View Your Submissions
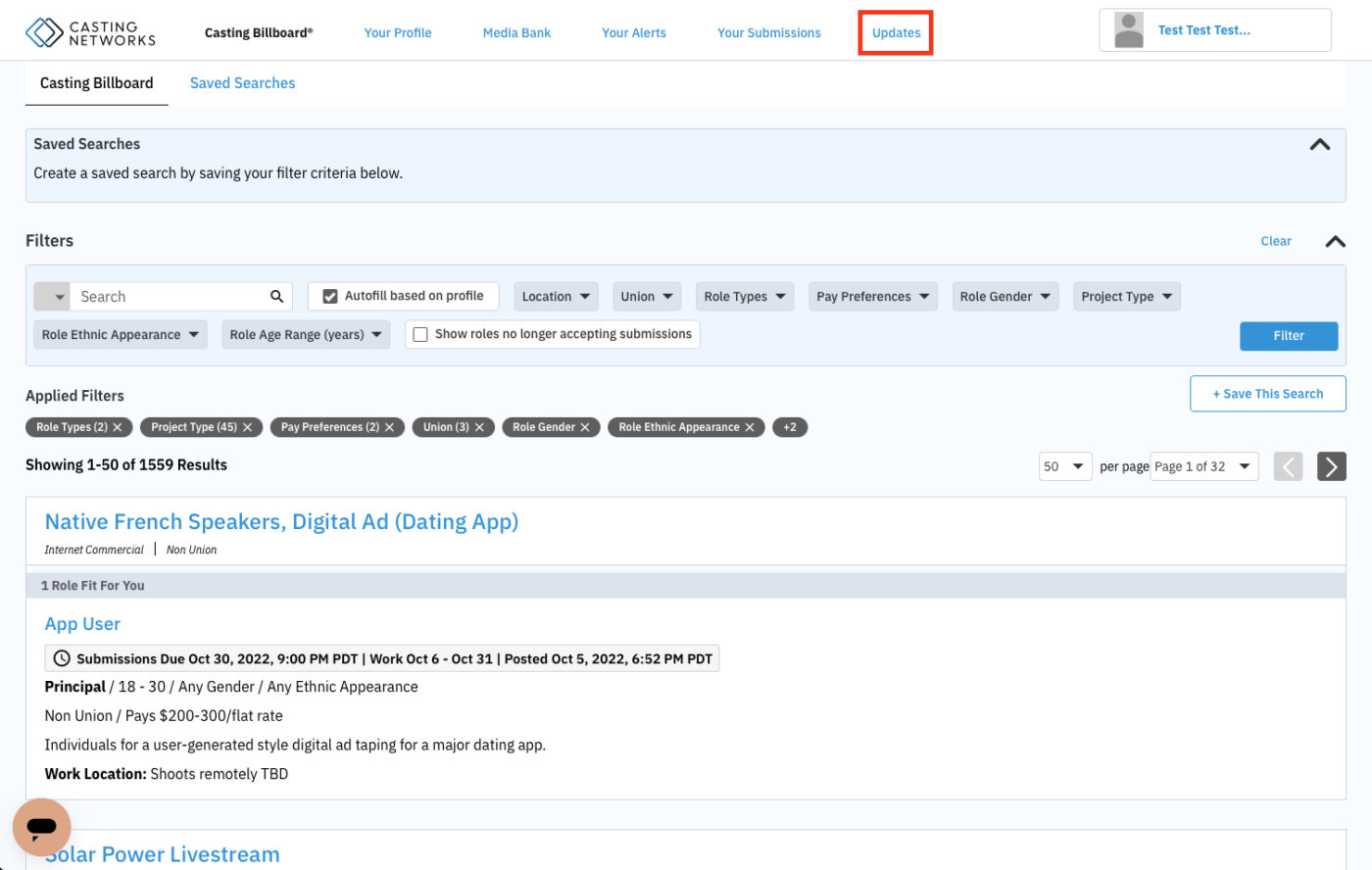 coord(769,32)
